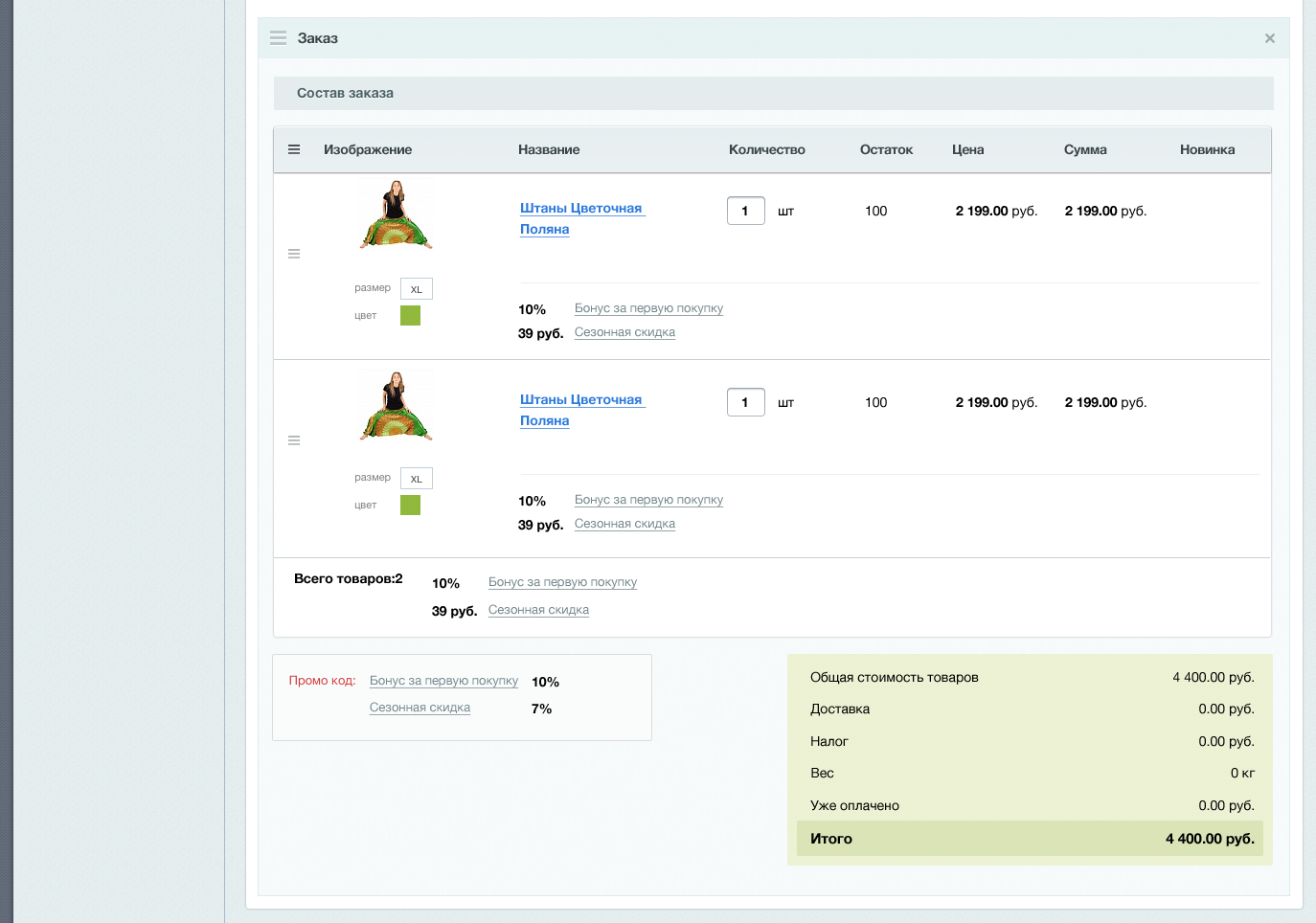Click green color swatch of first product
The width and height of the screenshot is (1316, 923).
pyautogui.click(x=411, y=315)
